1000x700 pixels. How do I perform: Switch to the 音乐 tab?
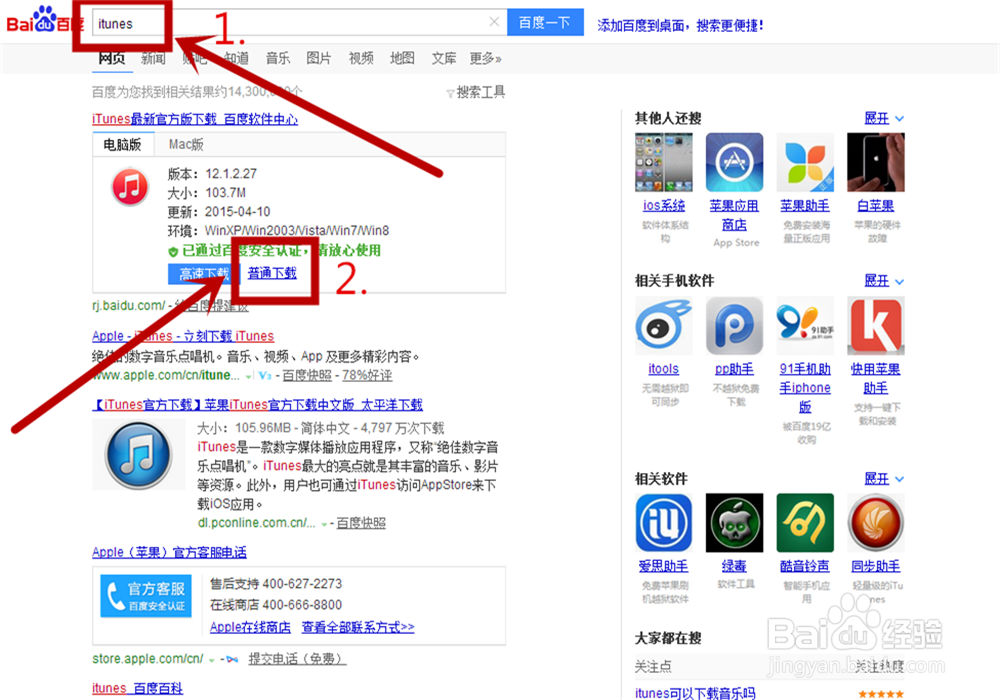[277, 58]
